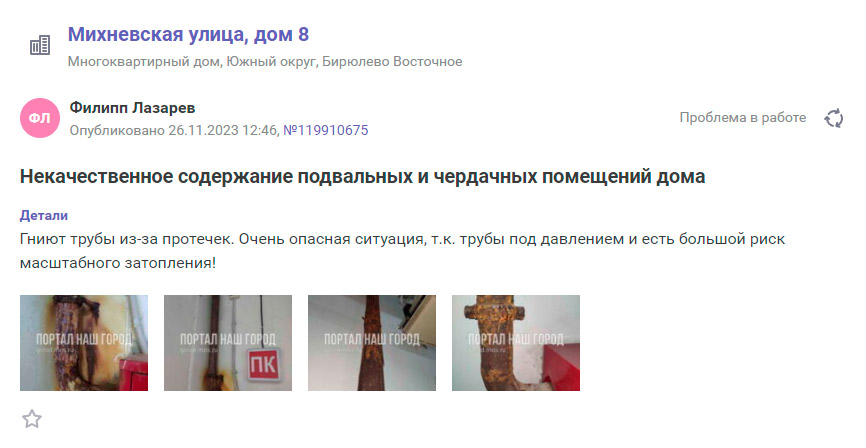
Task: Click the Бирюлево Восточное district text
Action: pyautogui.click(x=392, y=61)
